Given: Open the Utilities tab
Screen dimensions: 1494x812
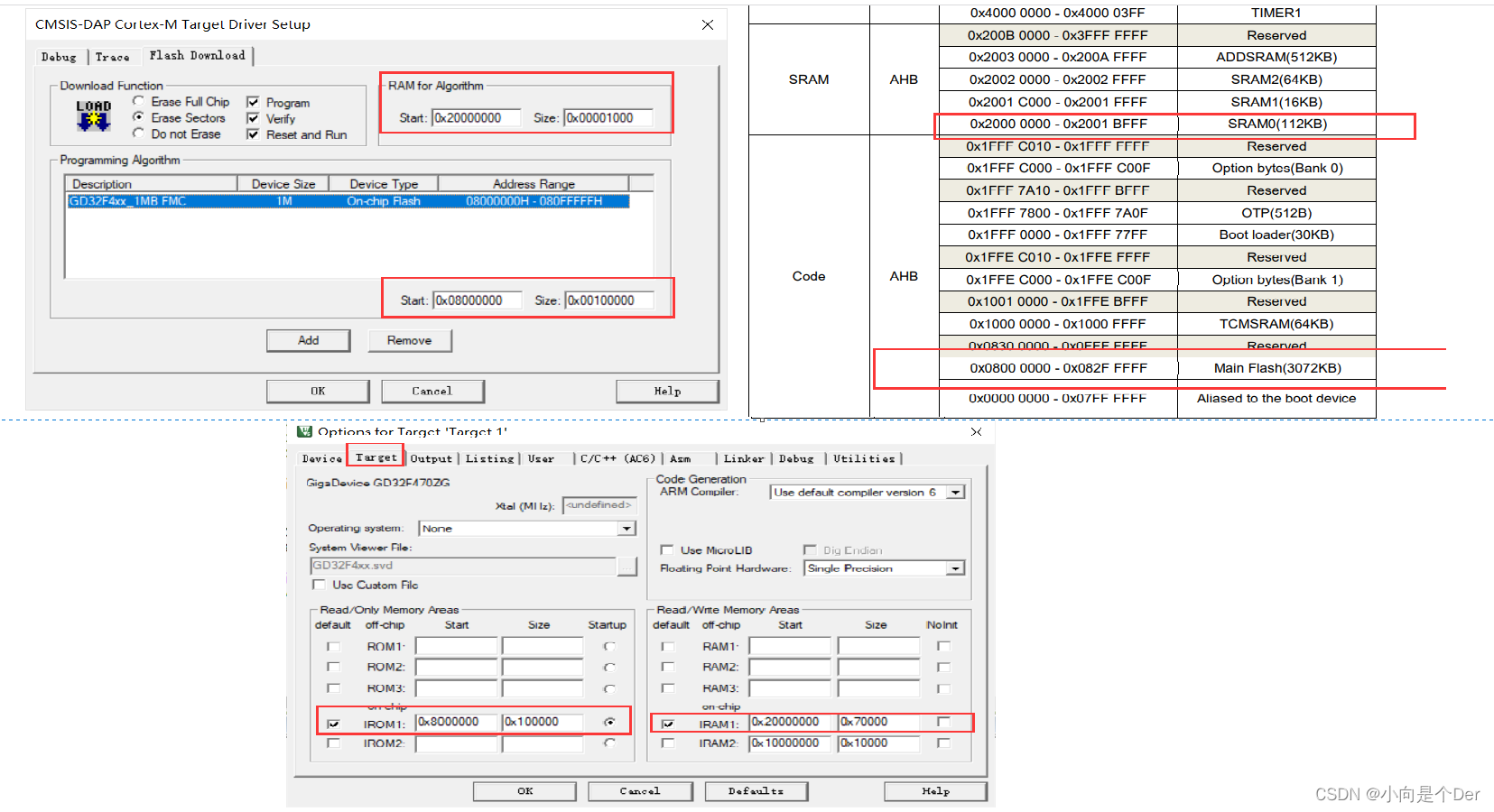Looking at the screenshot, I should [864, 458].
